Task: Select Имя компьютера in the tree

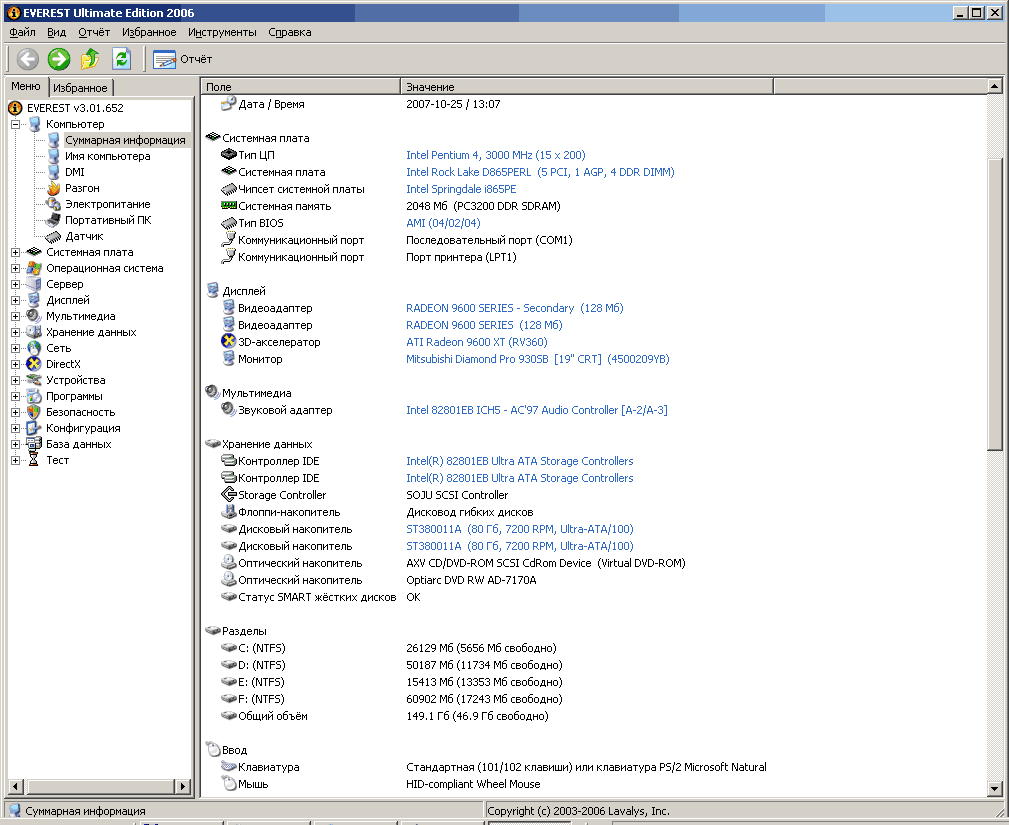Action: [107, 156]
